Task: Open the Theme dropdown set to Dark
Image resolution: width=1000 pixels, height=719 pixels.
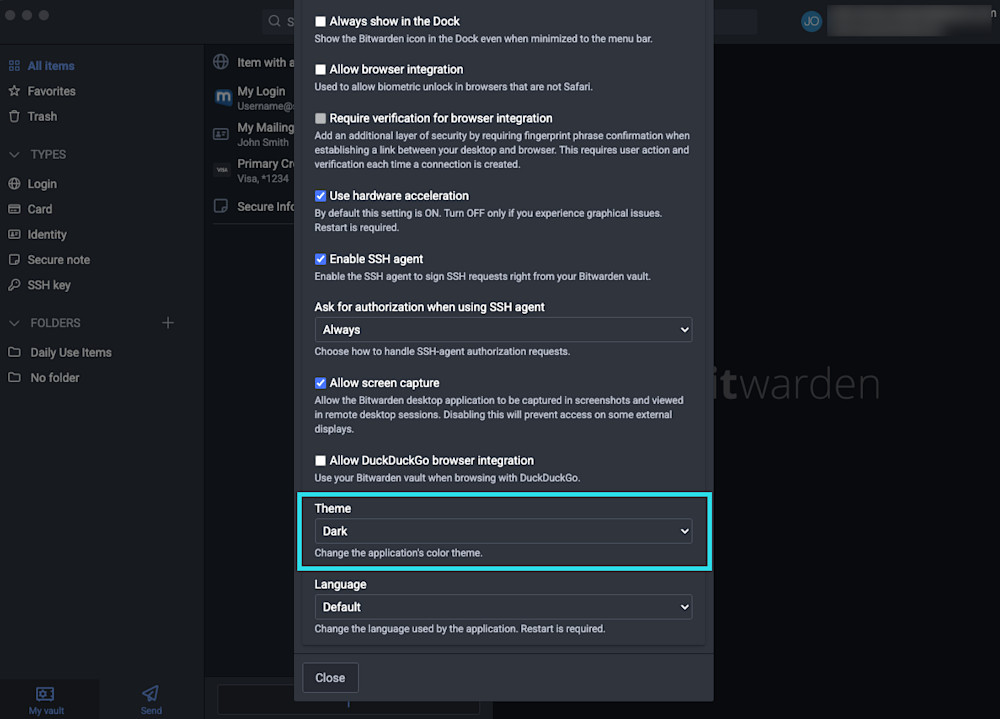Action: pyautogui.click(x=503, y=531)
